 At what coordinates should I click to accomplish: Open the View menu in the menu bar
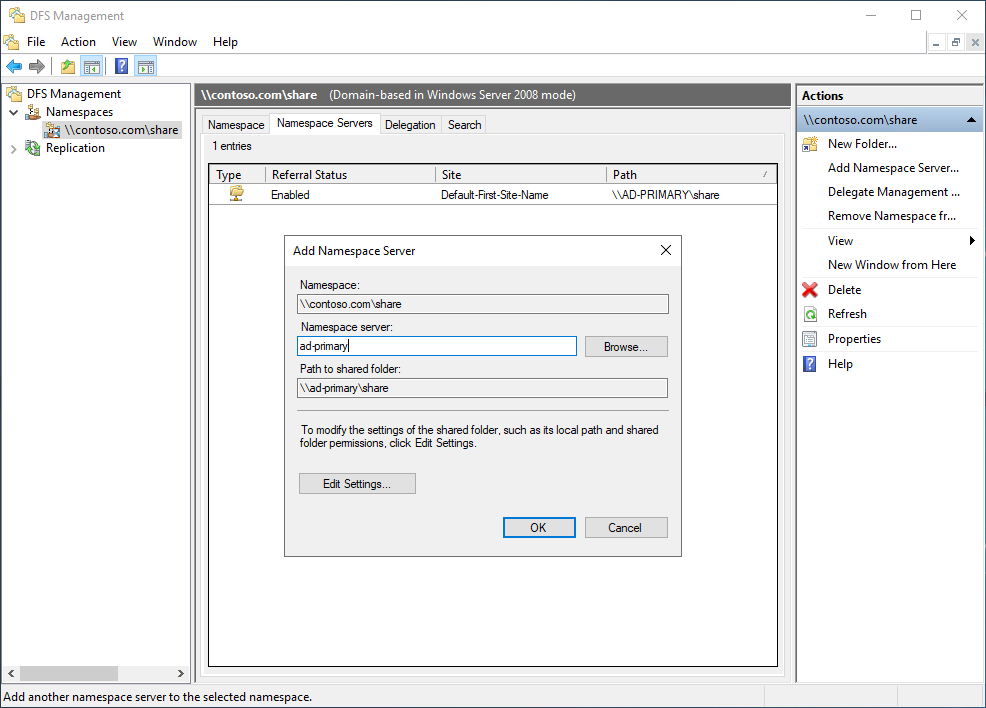pyautogui.click(x=124, y=42)
